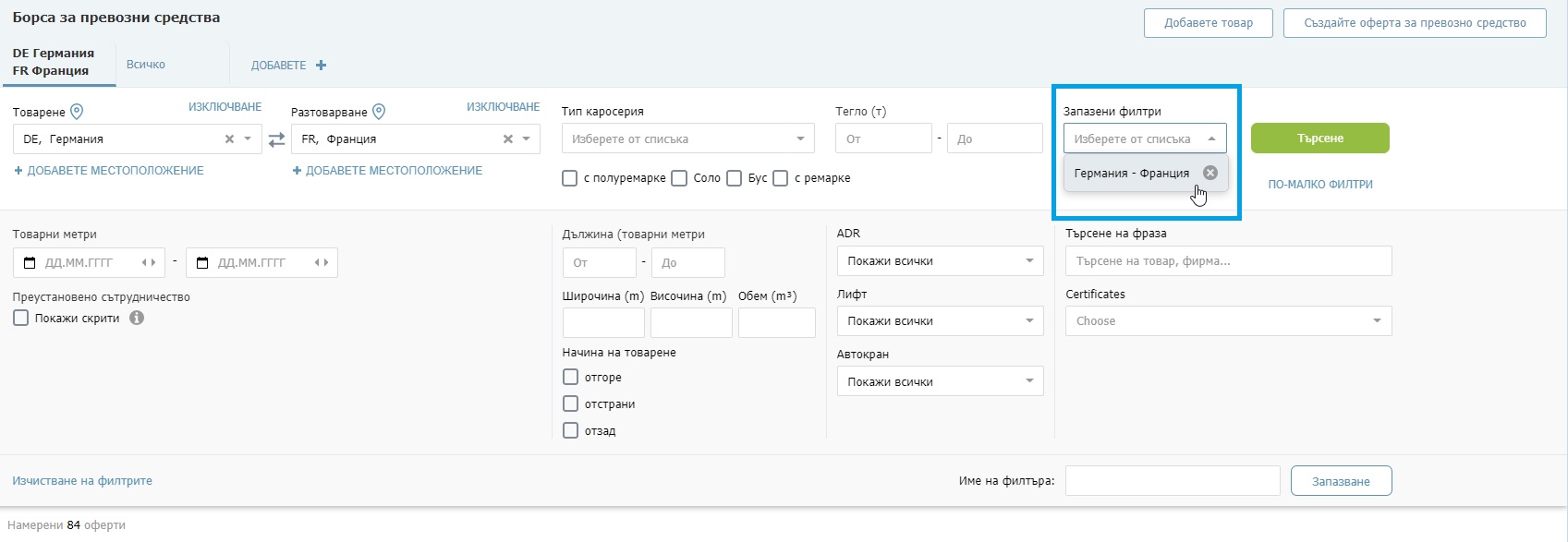Image resolution: width=1568 pixels, height=542 pixels.
Task: Enable the с полуремарке checkbox
Action: click(570, 178)
